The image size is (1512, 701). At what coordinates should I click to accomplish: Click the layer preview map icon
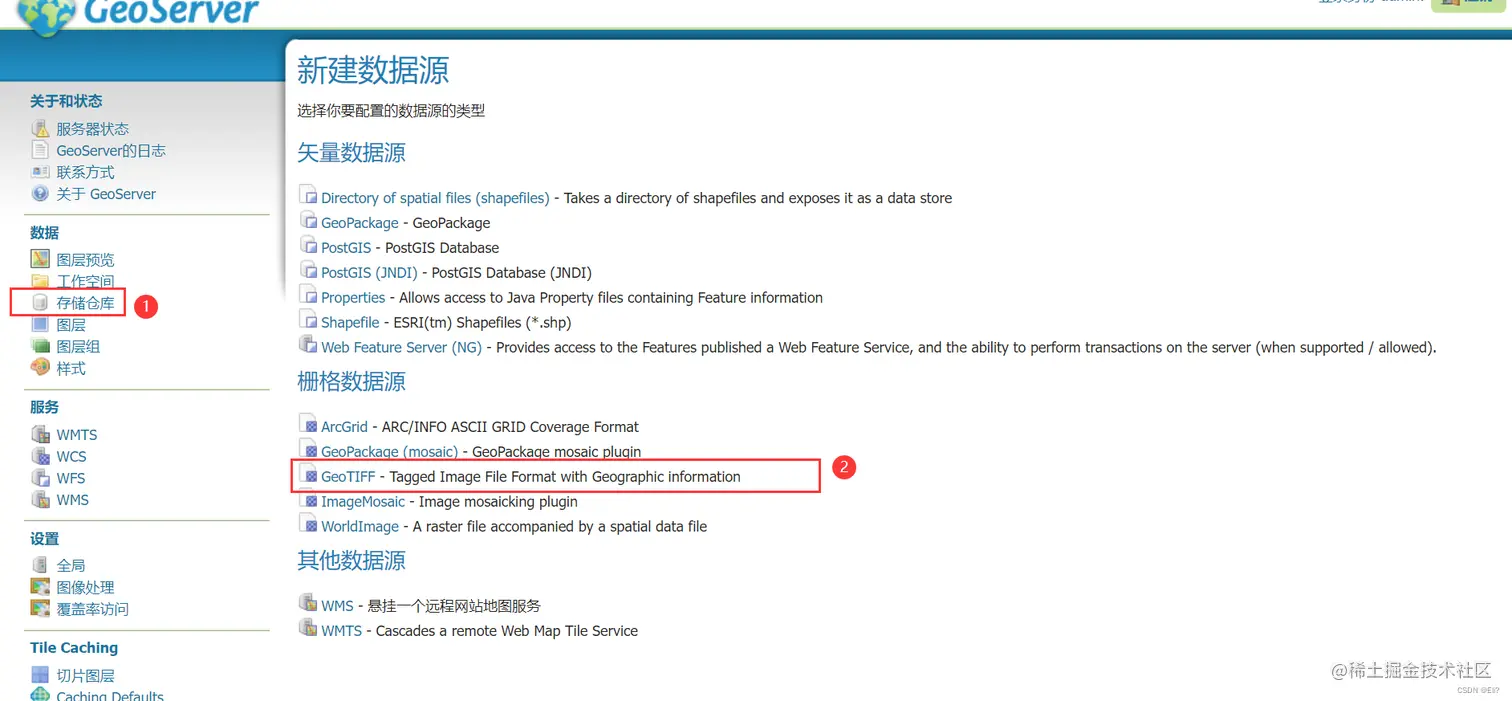click(40, 259)
